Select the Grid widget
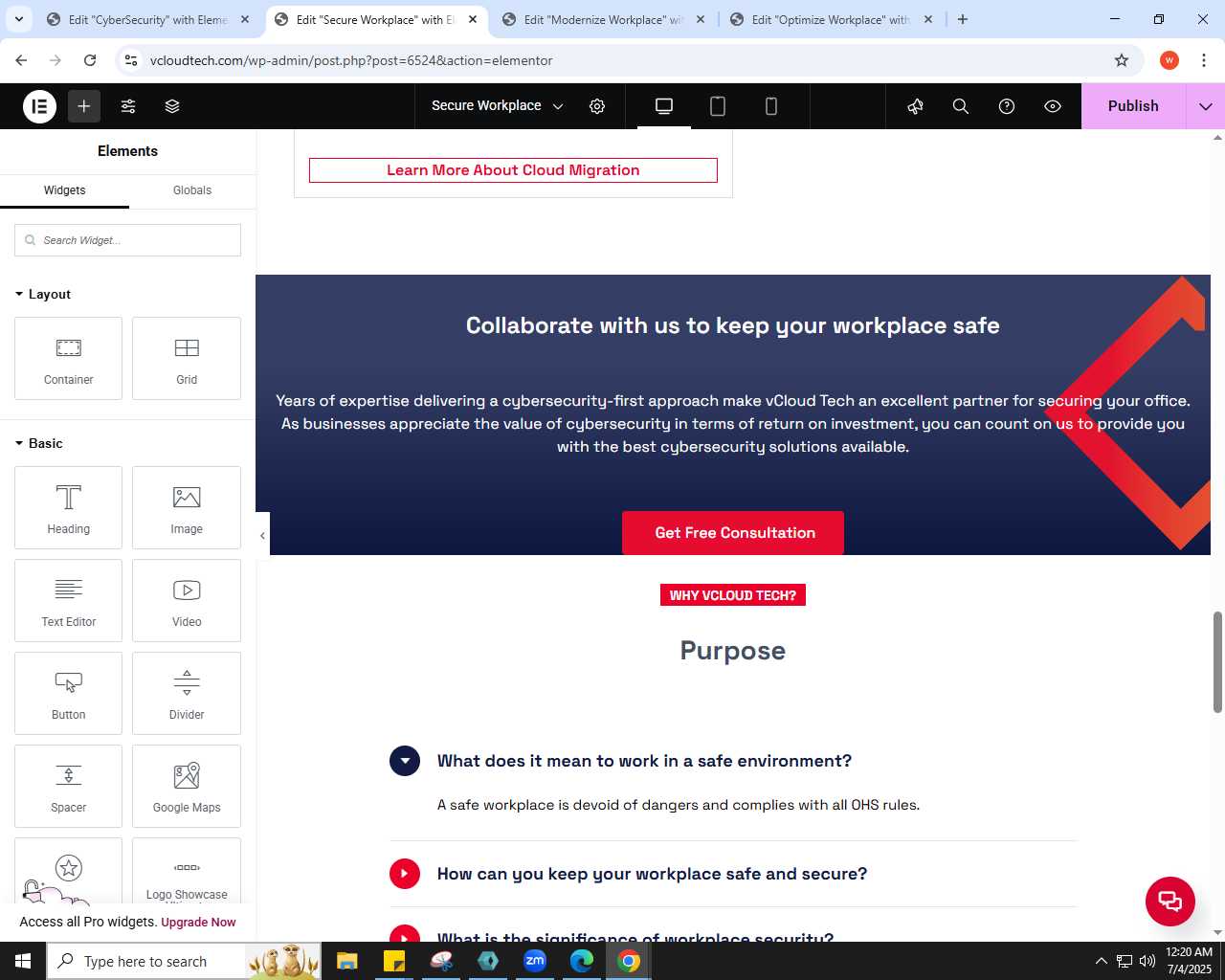Screen dimensions: 1225x980 187,358
